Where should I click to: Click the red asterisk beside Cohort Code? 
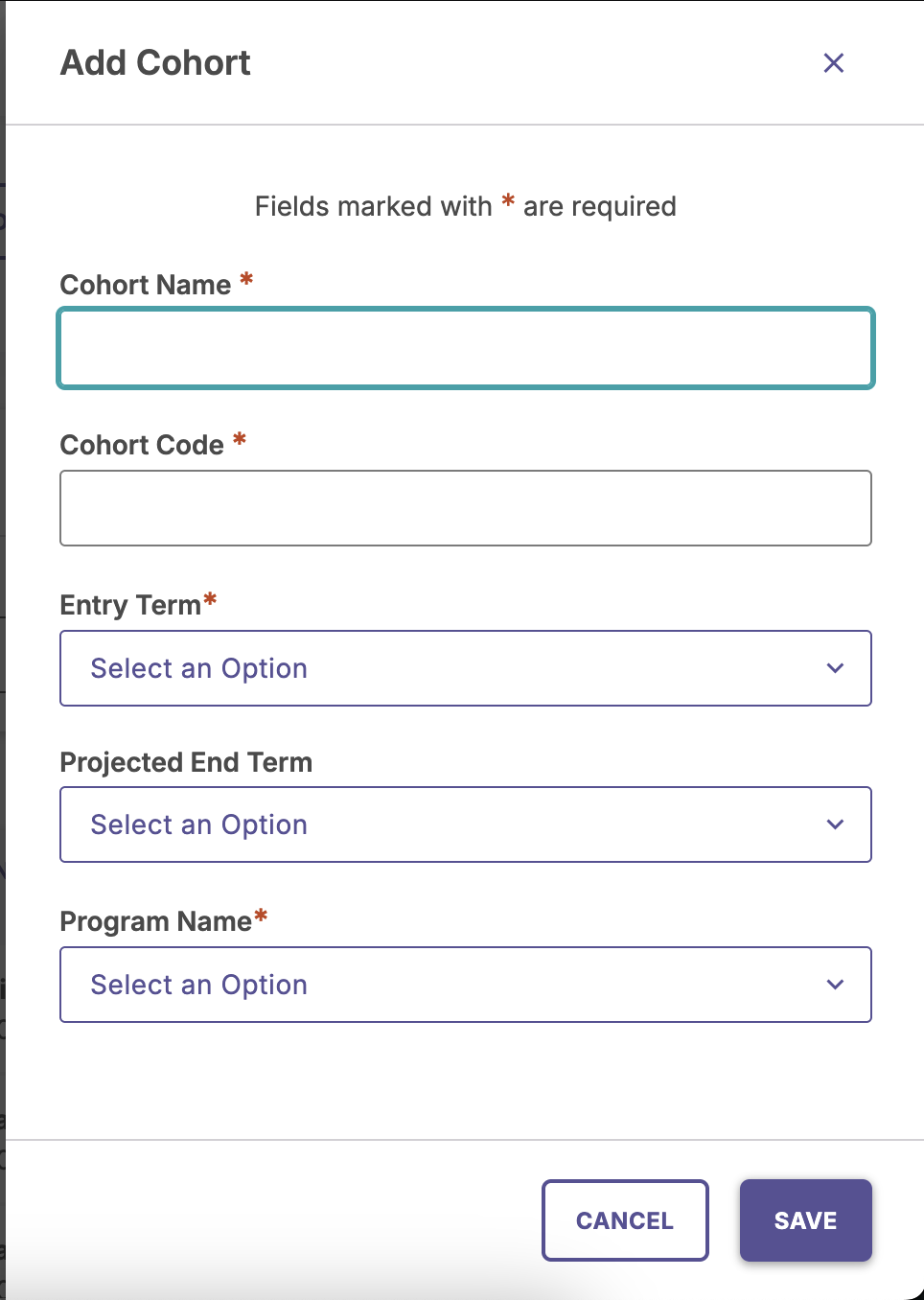[240, 439]
